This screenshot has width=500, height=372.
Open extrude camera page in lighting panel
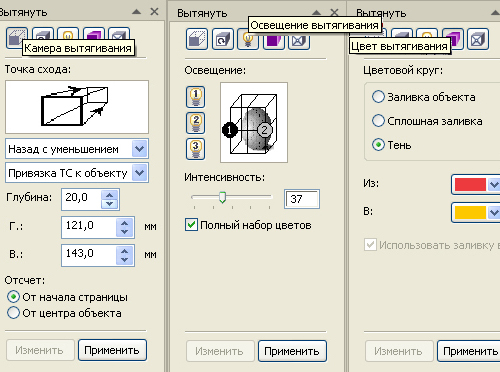click(197, 39)
